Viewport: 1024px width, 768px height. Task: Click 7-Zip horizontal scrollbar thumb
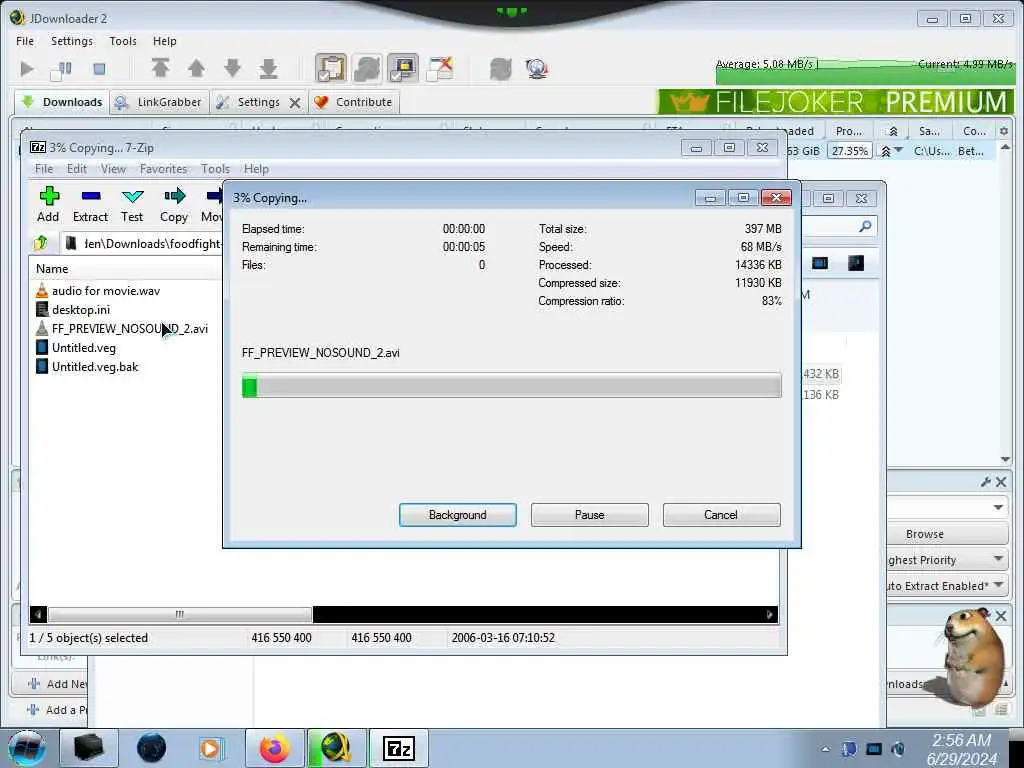(180, 615)
